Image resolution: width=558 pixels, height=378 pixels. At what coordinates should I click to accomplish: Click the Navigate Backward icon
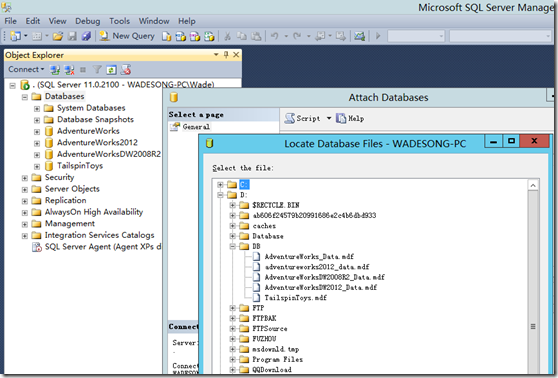(320, 36)
